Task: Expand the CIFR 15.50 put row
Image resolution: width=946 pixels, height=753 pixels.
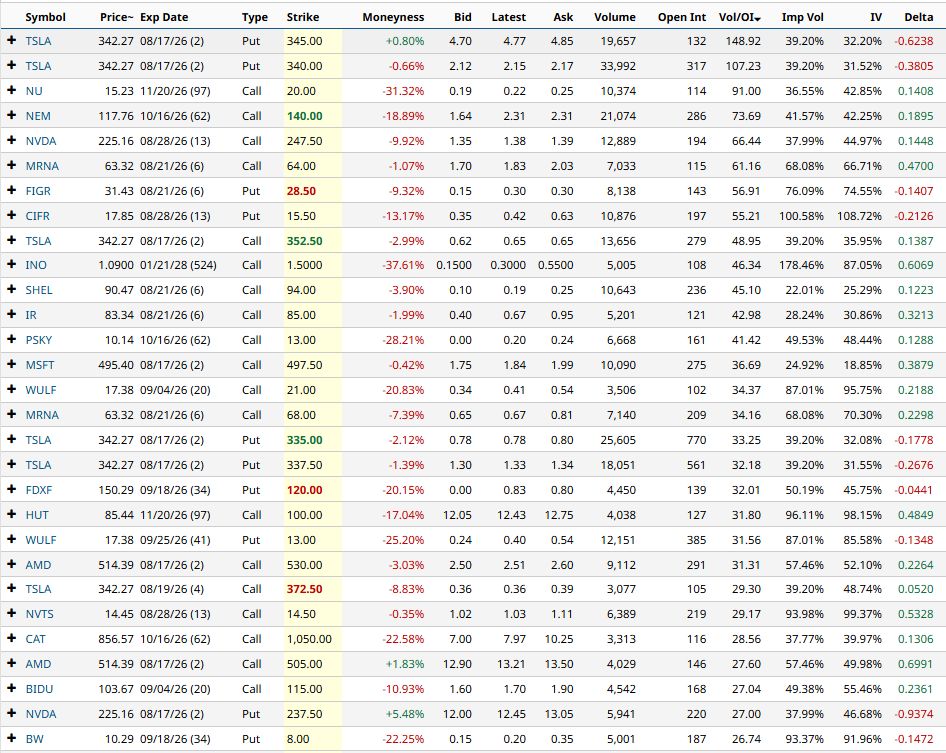Action: pos(11,215)
